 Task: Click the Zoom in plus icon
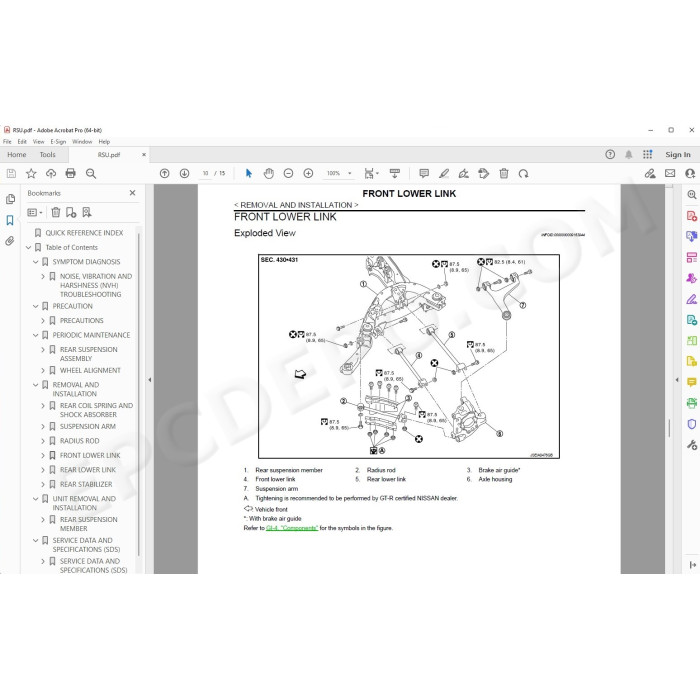coord(308,173)
